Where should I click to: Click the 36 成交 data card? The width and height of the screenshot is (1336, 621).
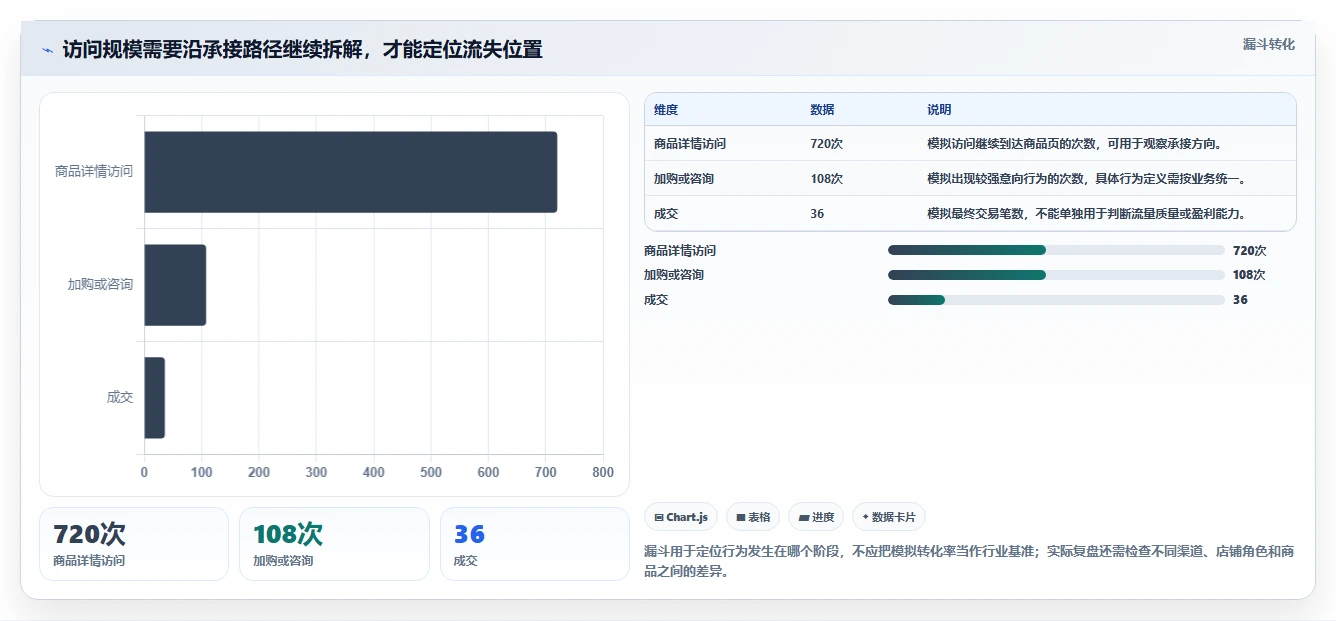click(x=535, y=544)
